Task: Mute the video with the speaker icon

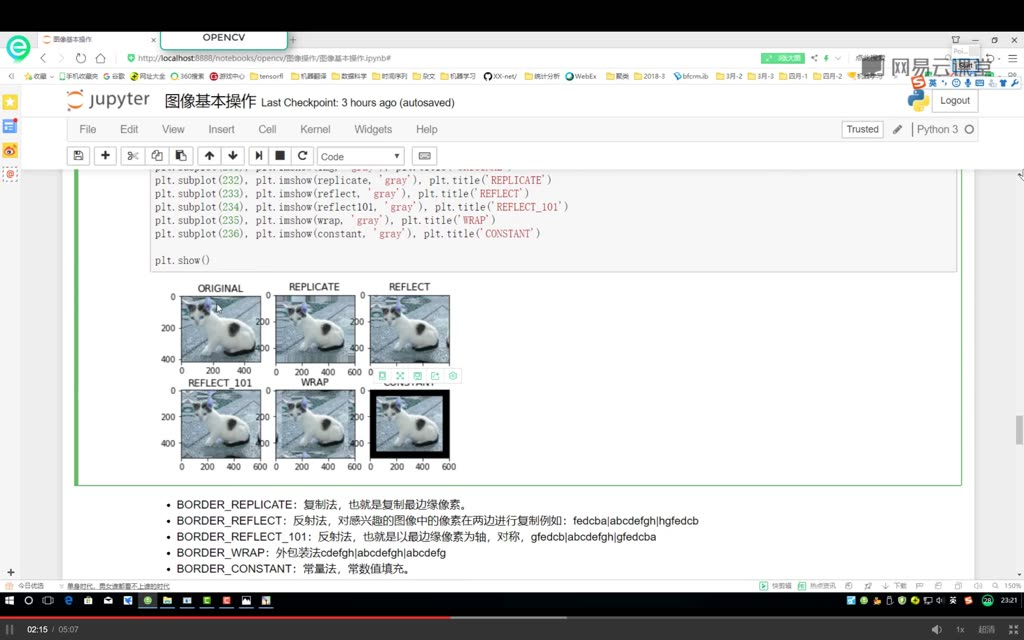Action: [x=936, y=630]
